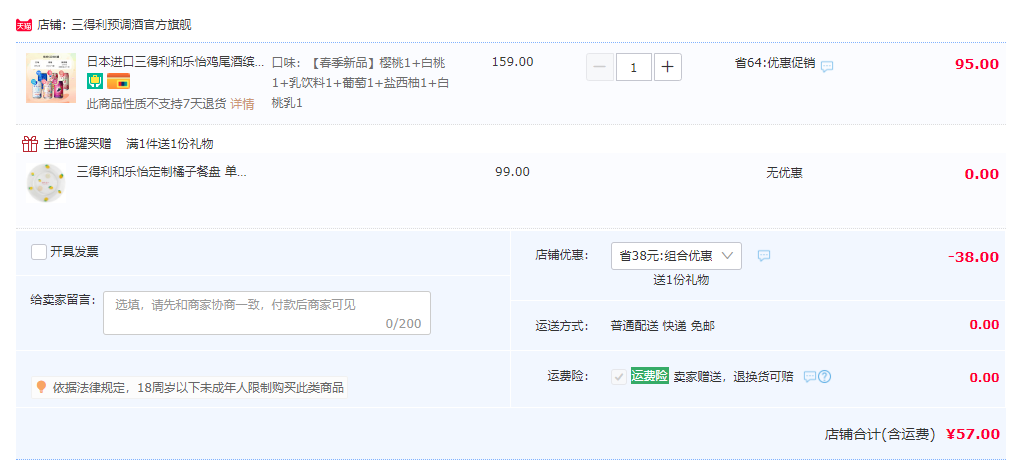Click the 99.00 gift item price

pos(512,172)
